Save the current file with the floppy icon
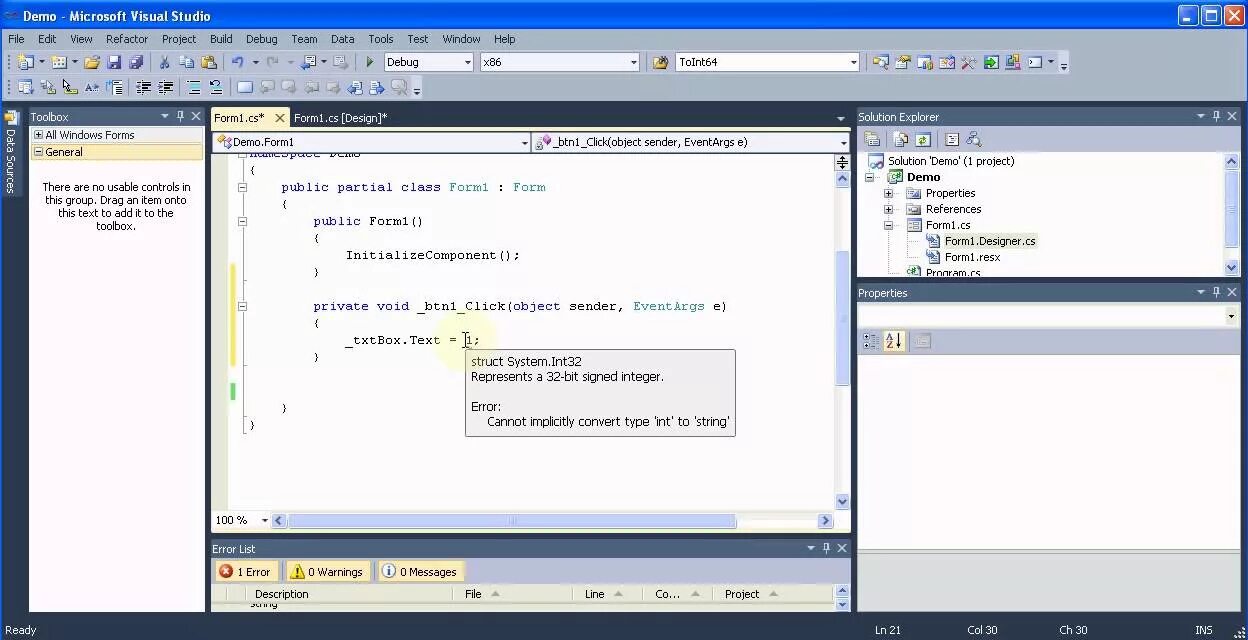This screenshot has height=640, width=1248. coord(115,62)
